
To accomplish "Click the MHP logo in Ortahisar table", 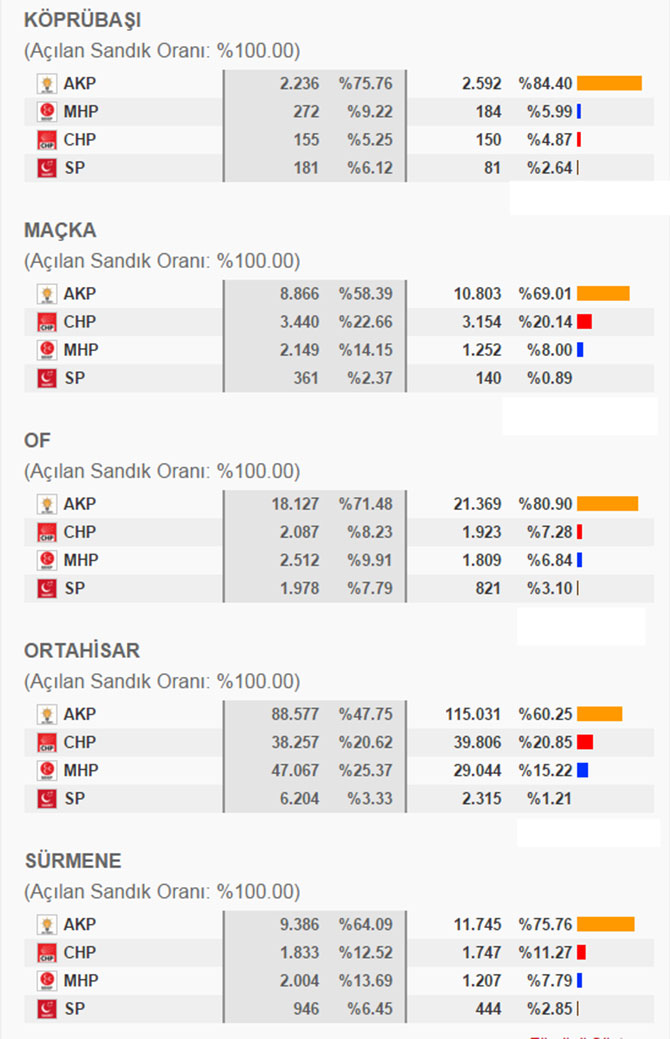I will [46, 770].
